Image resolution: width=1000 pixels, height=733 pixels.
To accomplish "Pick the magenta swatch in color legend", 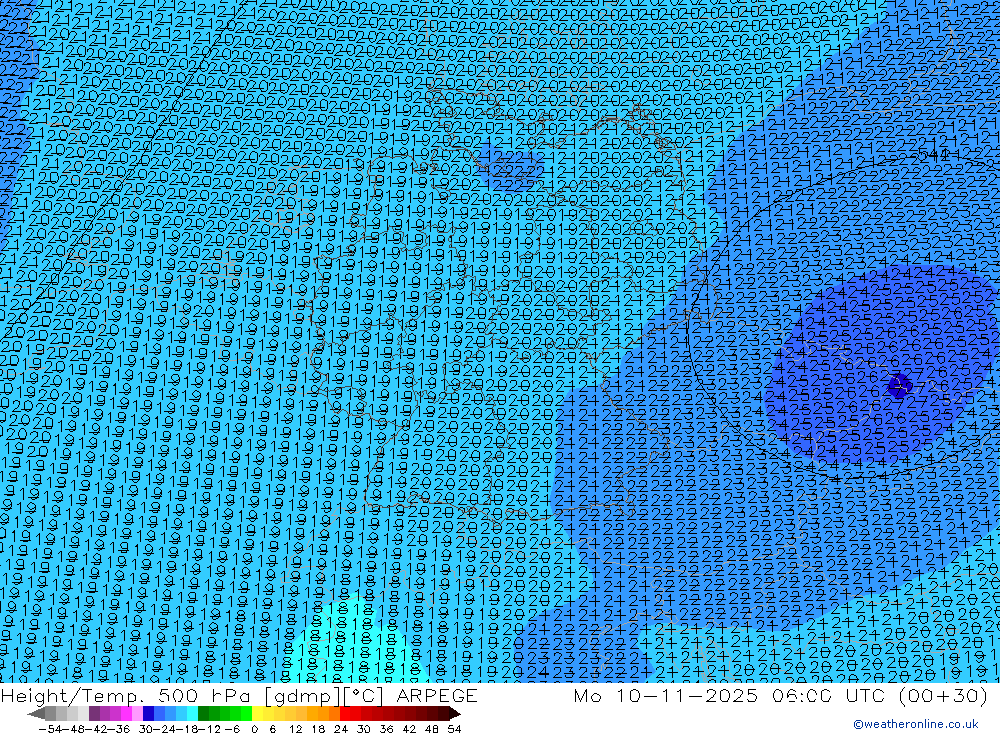I will click(x=126, y=714).
